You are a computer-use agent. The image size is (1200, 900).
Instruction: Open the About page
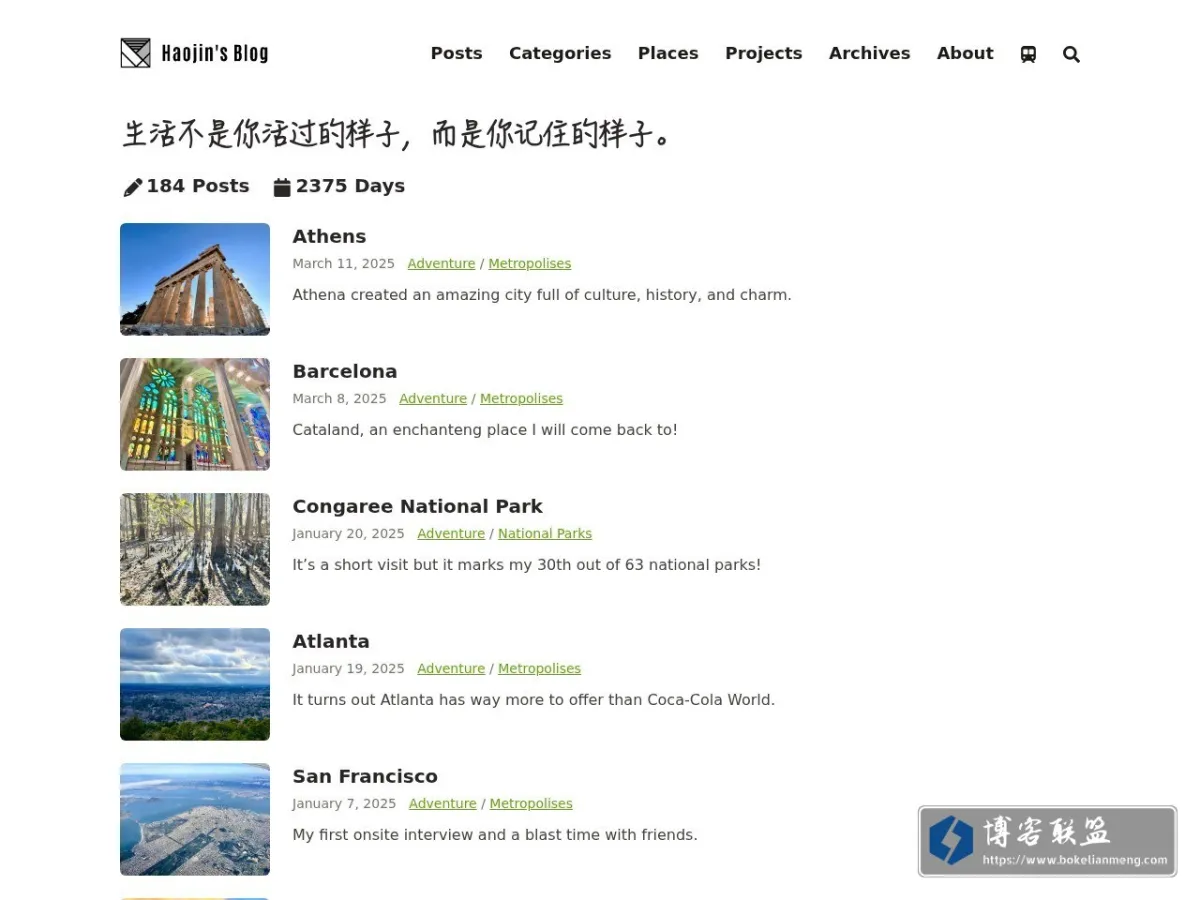[x=965, y=53]
